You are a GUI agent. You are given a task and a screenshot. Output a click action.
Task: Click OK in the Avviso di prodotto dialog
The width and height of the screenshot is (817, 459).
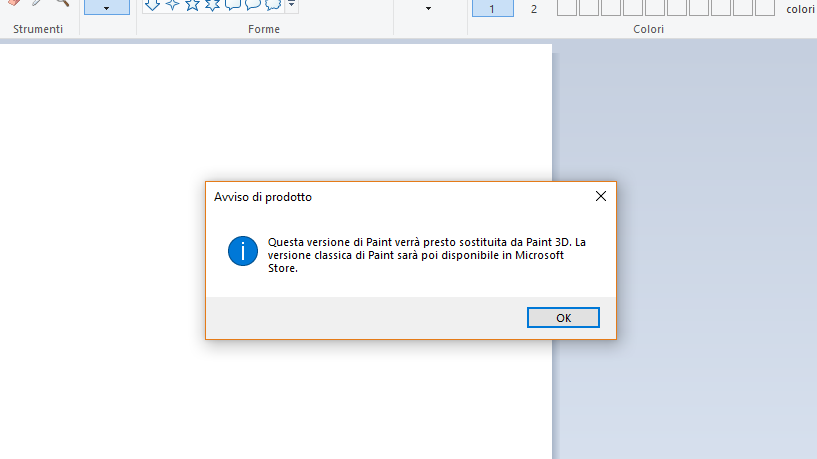[x=563, y=318]
